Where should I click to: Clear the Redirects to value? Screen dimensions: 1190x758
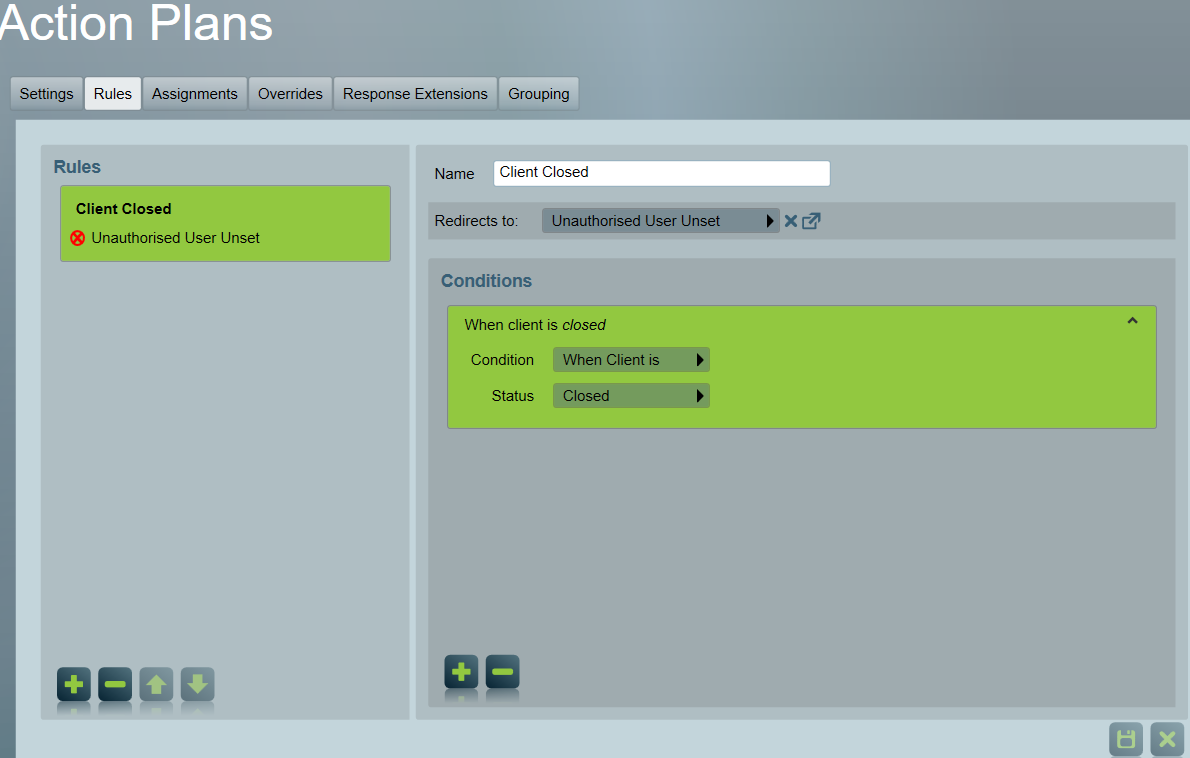[791, 221]
